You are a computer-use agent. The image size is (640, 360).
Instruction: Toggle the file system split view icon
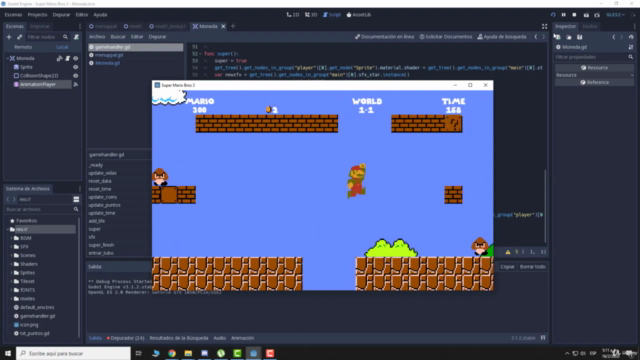[x=76, y=199]
